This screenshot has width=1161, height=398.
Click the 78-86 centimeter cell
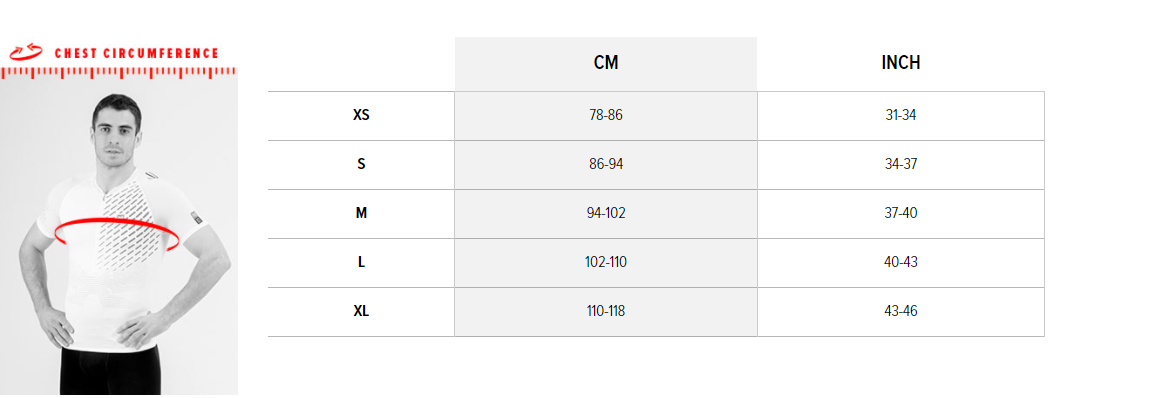(x=606, y=115)
